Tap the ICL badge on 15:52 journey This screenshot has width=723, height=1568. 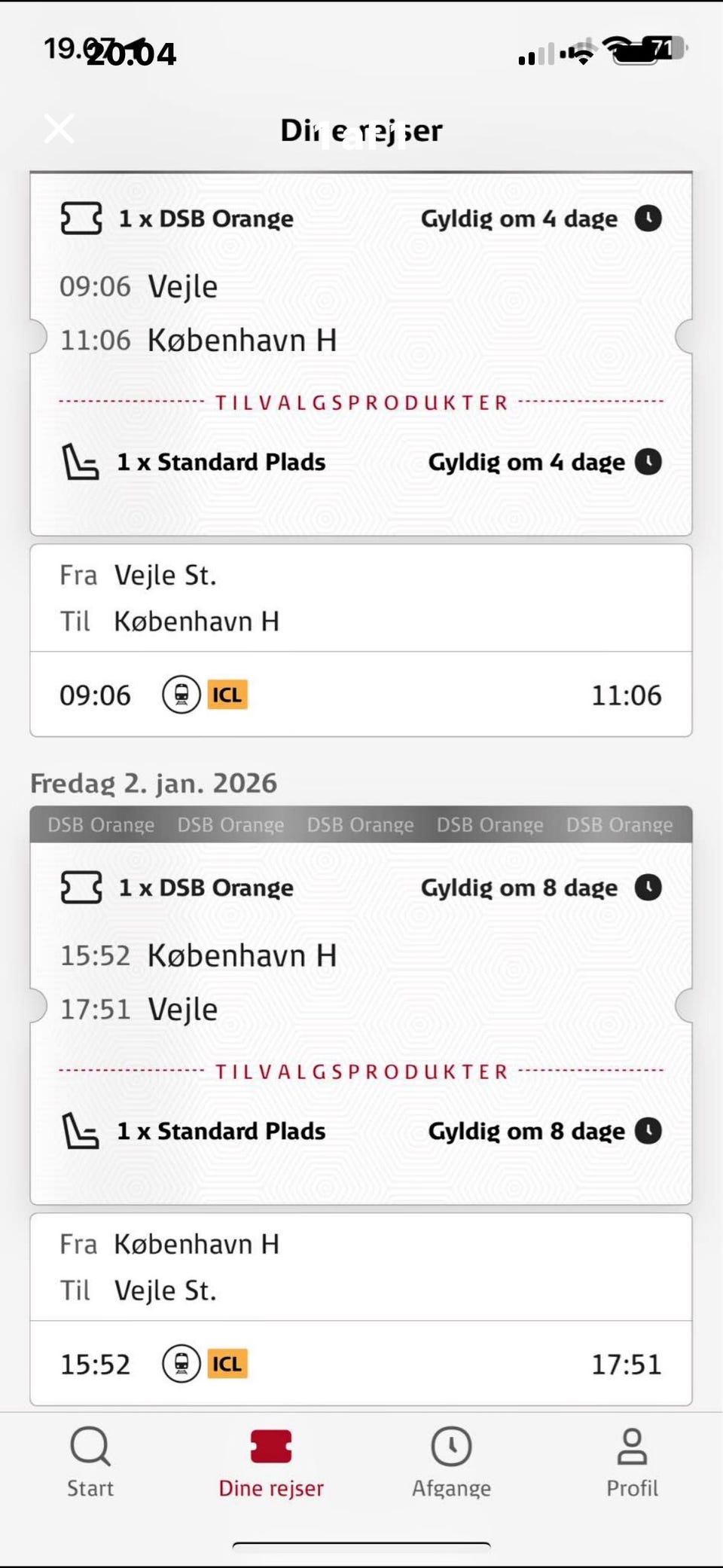227,1364
